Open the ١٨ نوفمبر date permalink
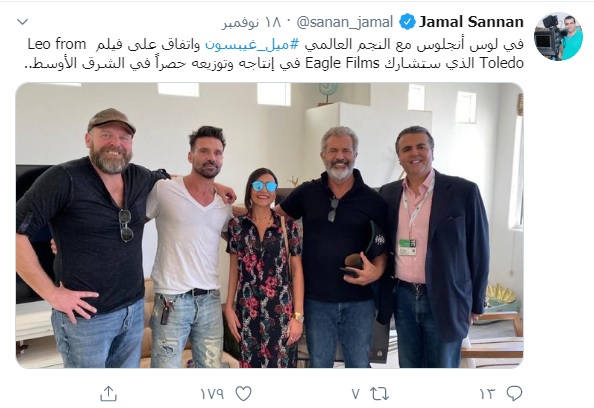 point(252,22)
